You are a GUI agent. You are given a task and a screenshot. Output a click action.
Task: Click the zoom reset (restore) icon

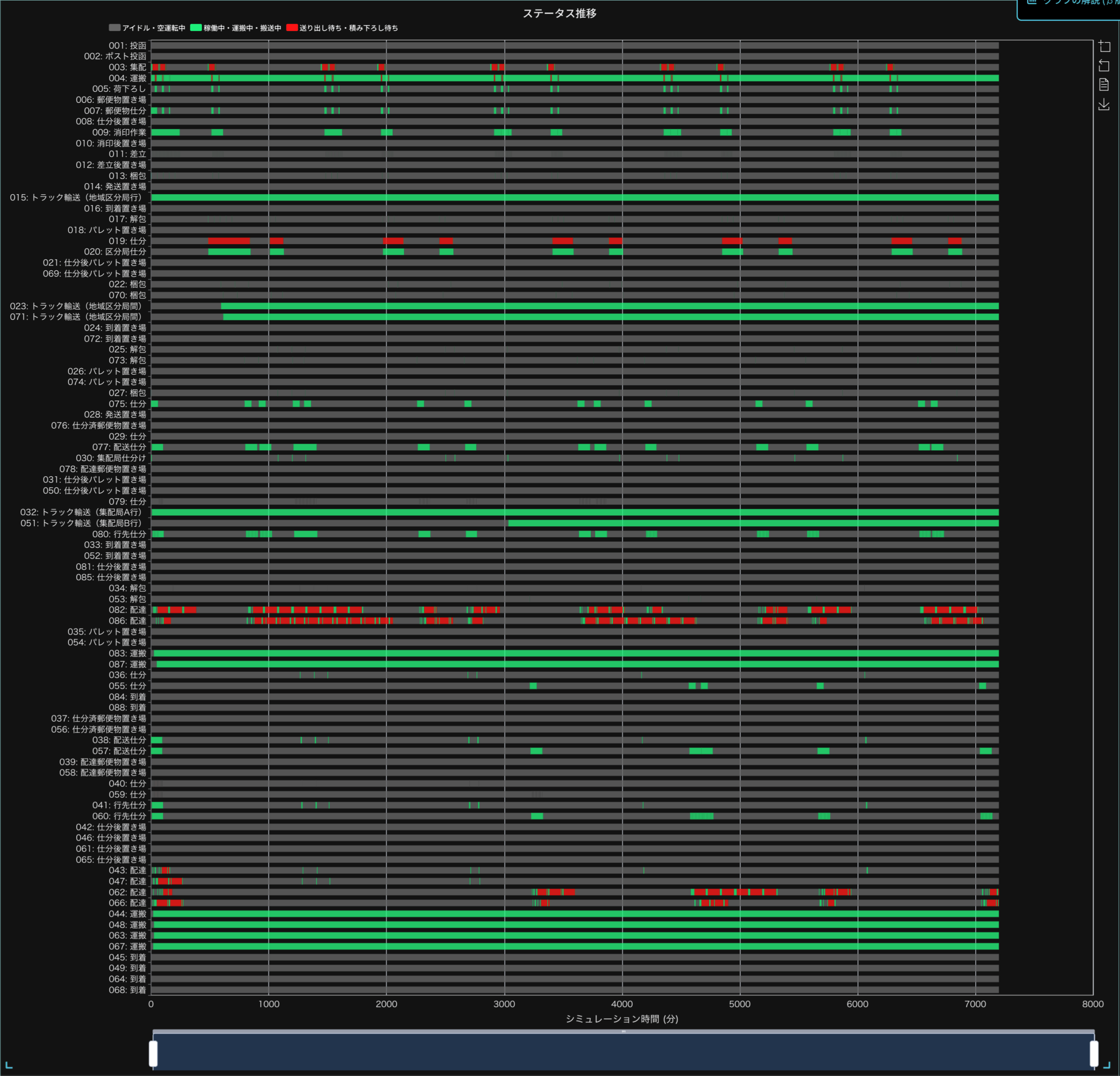pos(1104,66)
